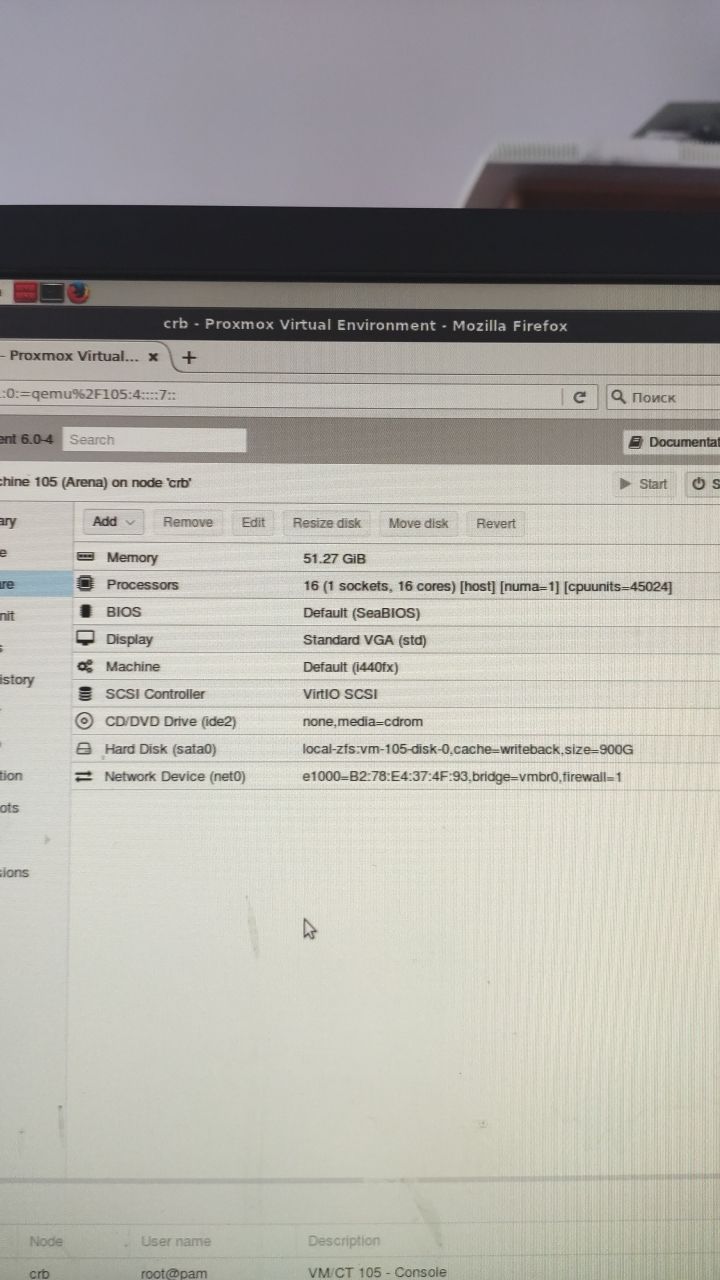Select the Memory icon row

86,557
